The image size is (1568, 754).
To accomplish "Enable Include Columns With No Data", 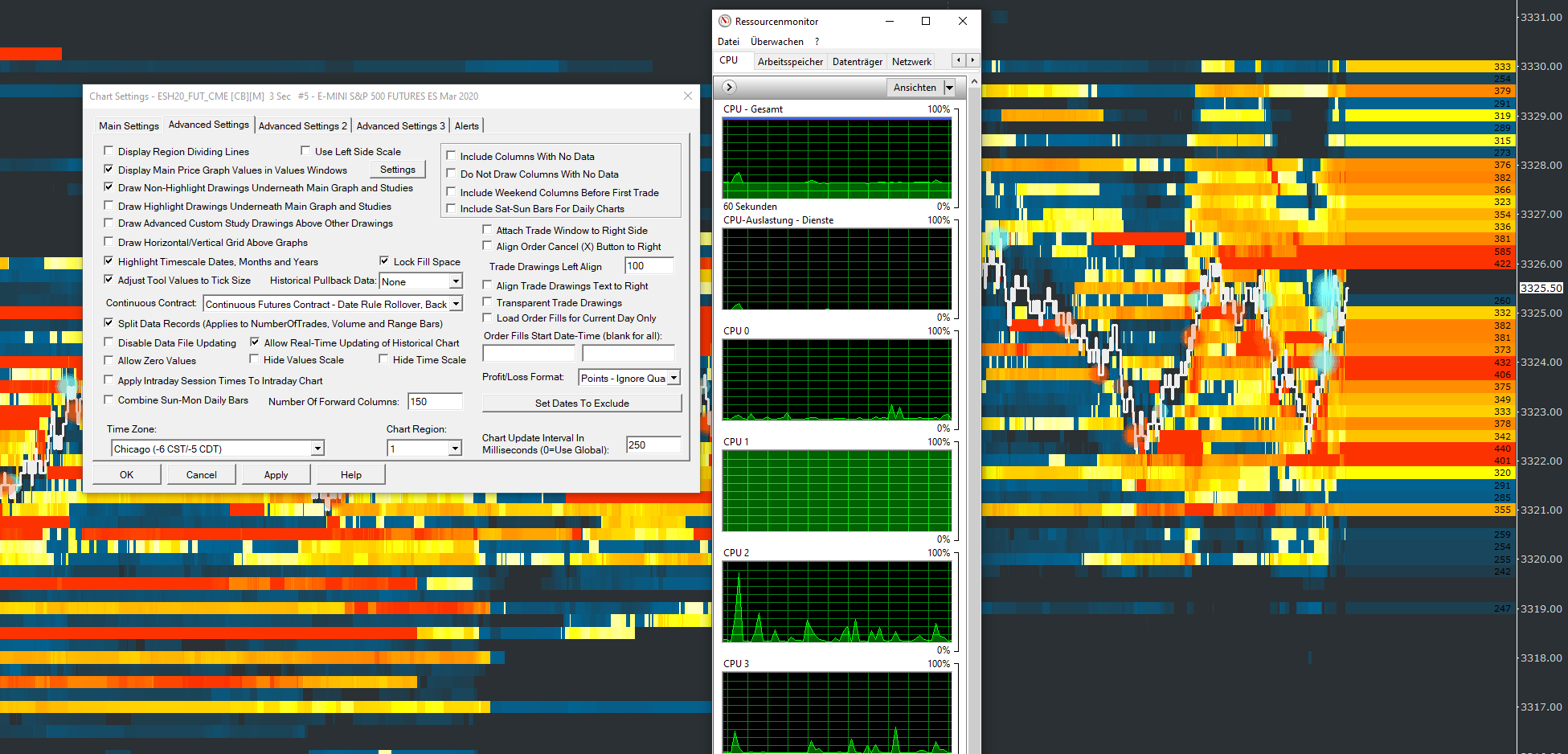I will (x=451, y=155).
